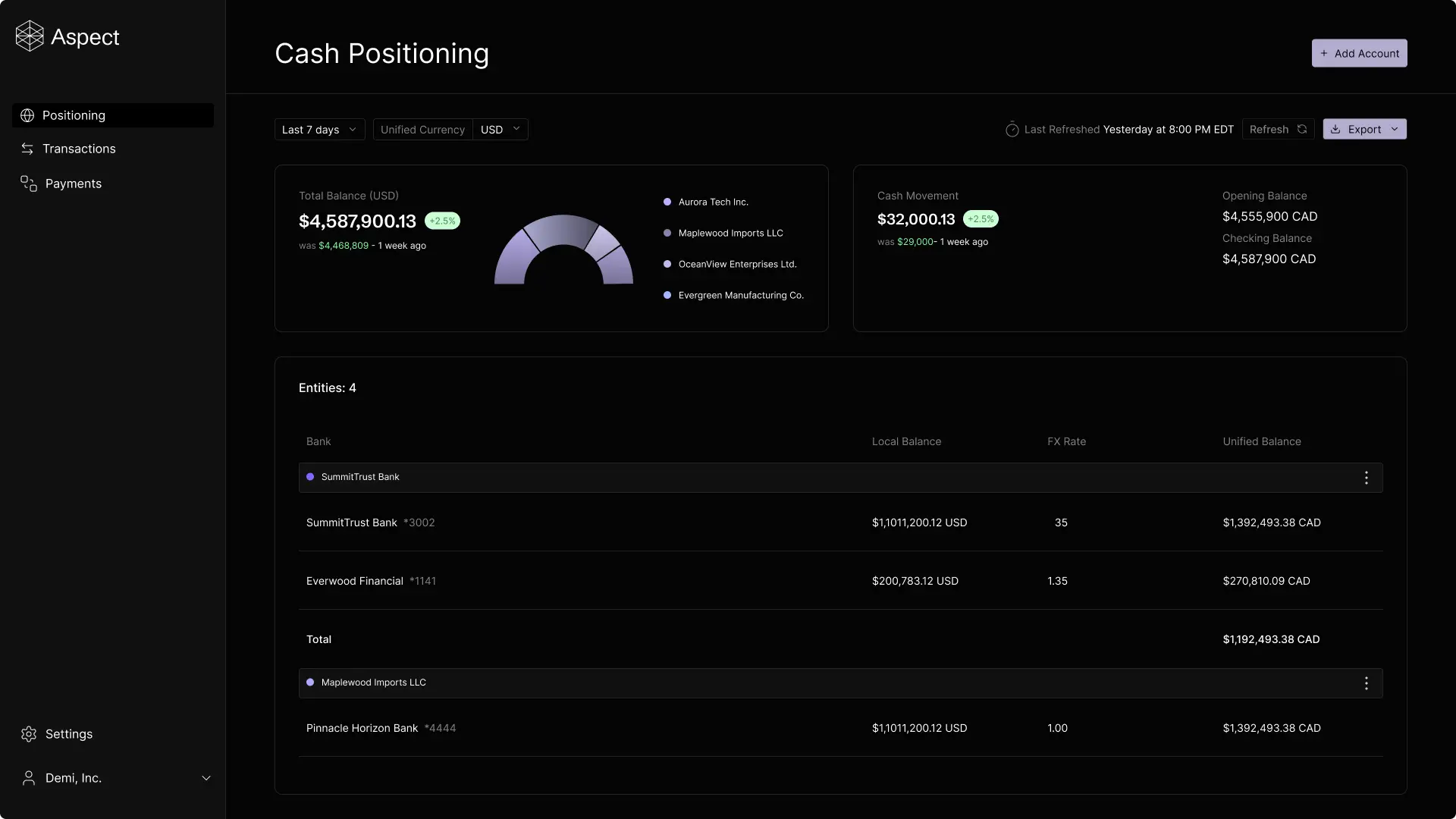Click the Refresh button
The image size is (1456, 819).
tap(1279, 129)
